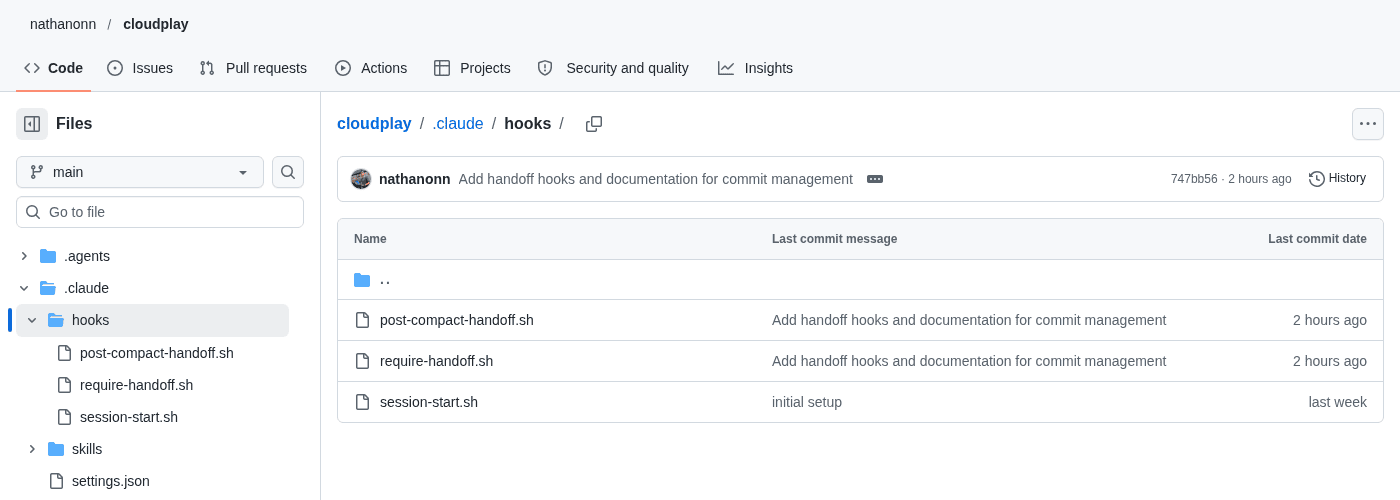
Task: Click the settings.json file icon in the tree
Action: click(x=56, y=481)
